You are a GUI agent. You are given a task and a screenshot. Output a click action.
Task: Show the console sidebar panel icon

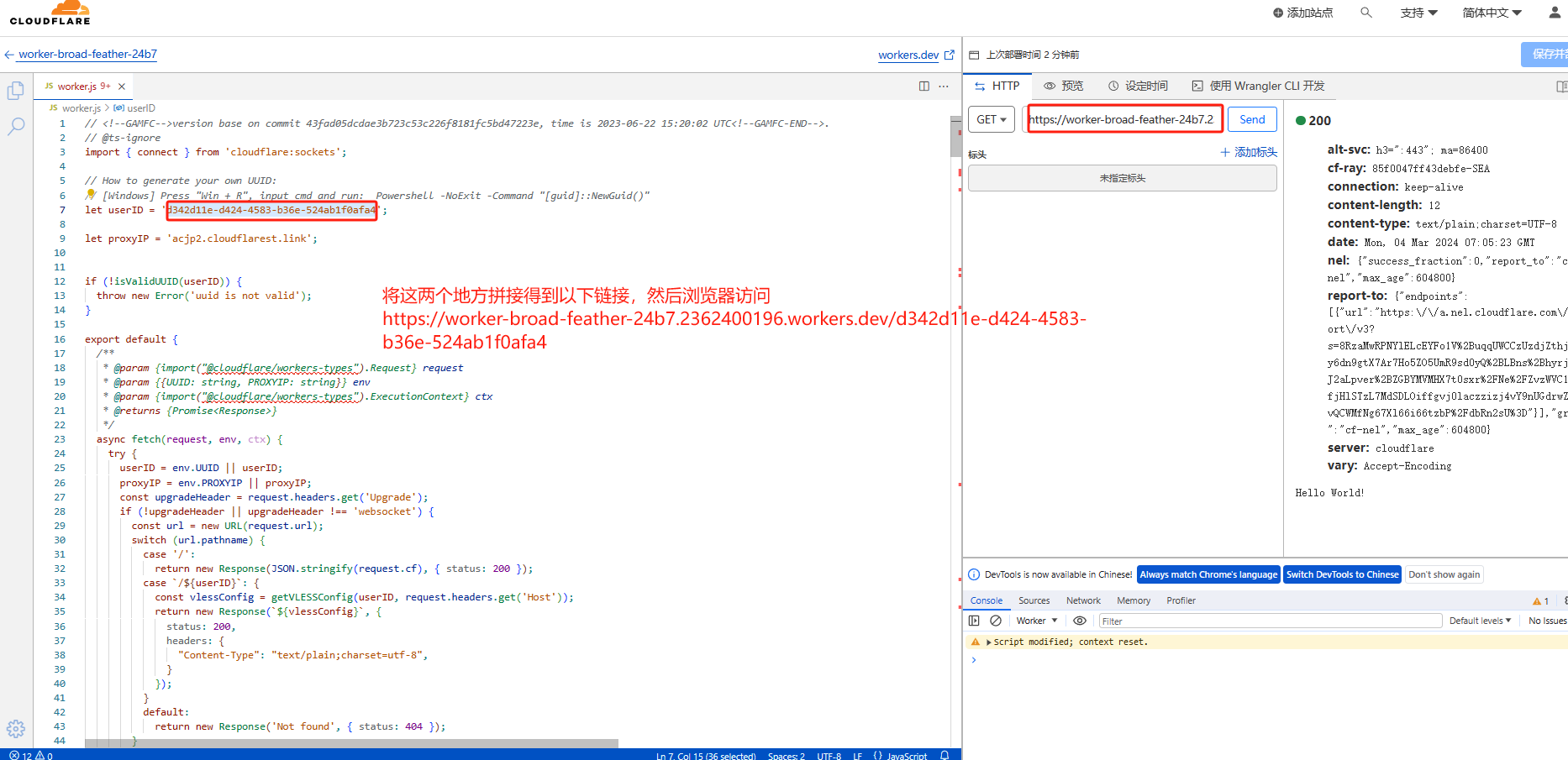[974, 621]
